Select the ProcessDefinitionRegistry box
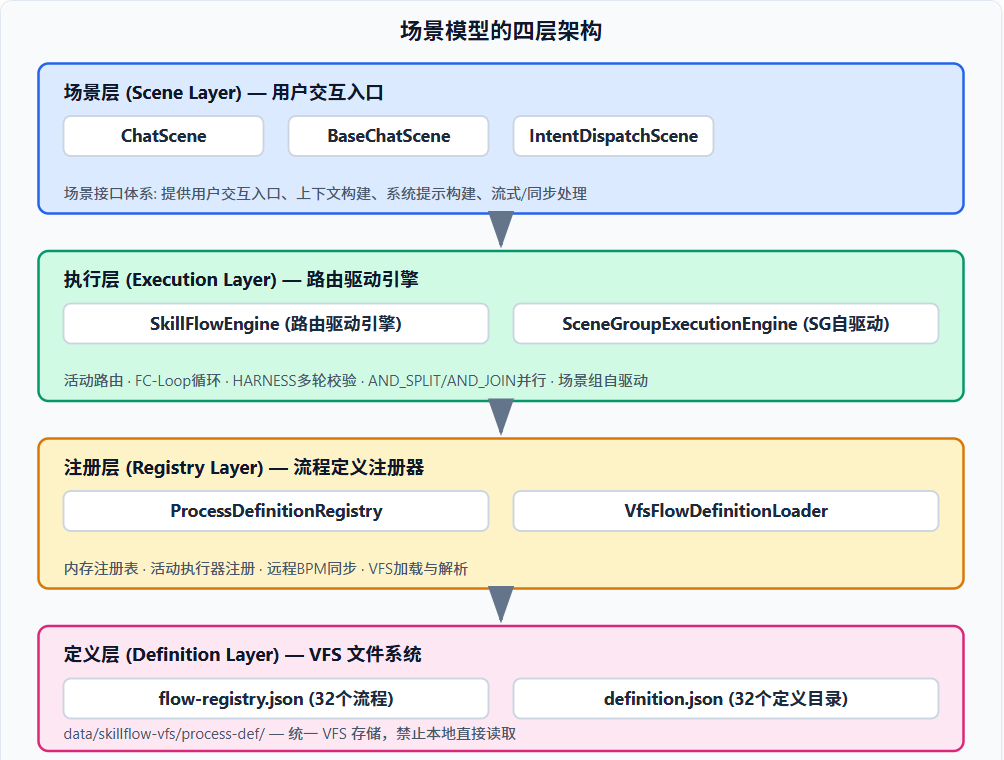This screenshot has height=760, width=1004. click(276, 511)
